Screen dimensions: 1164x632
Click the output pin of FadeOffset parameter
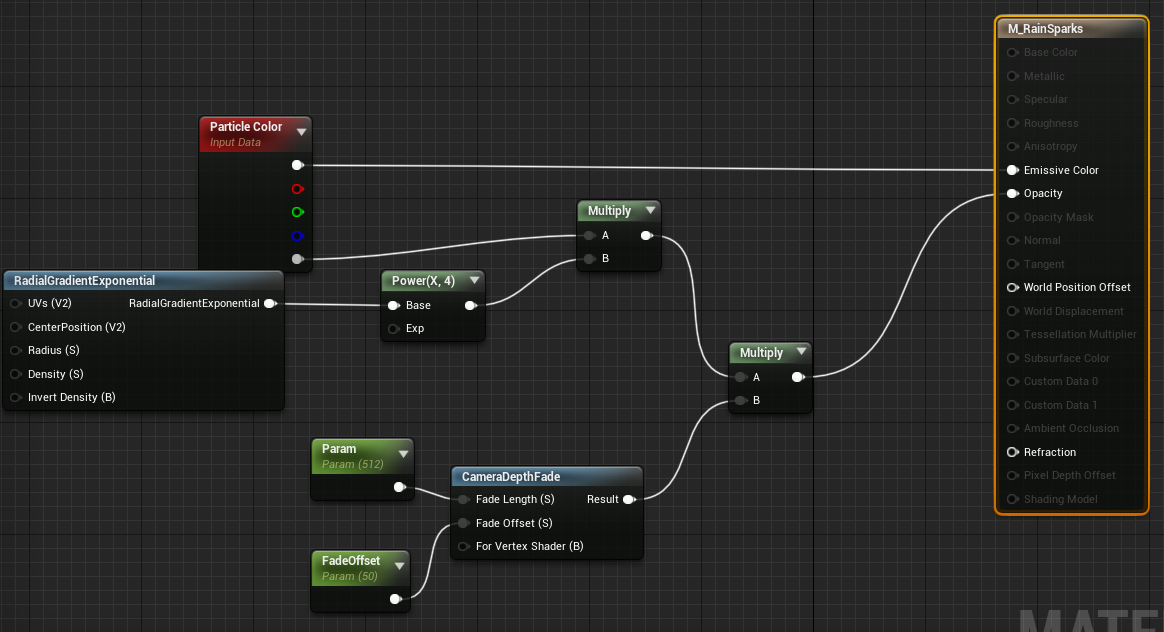pyautogui.click(x=396, y=598)
